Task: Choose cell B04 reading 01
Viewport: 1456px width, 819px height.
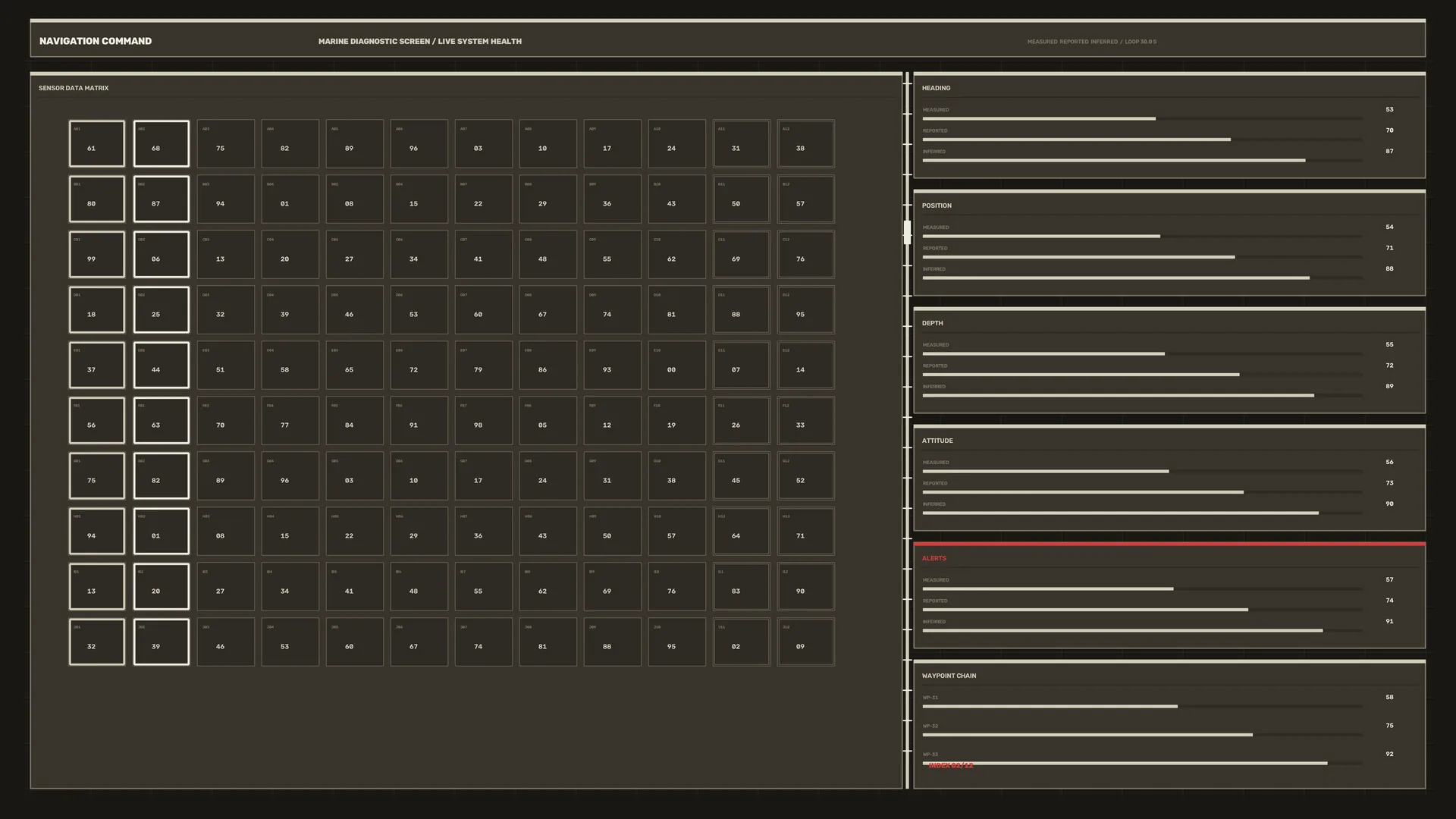Action: (290, 199)
